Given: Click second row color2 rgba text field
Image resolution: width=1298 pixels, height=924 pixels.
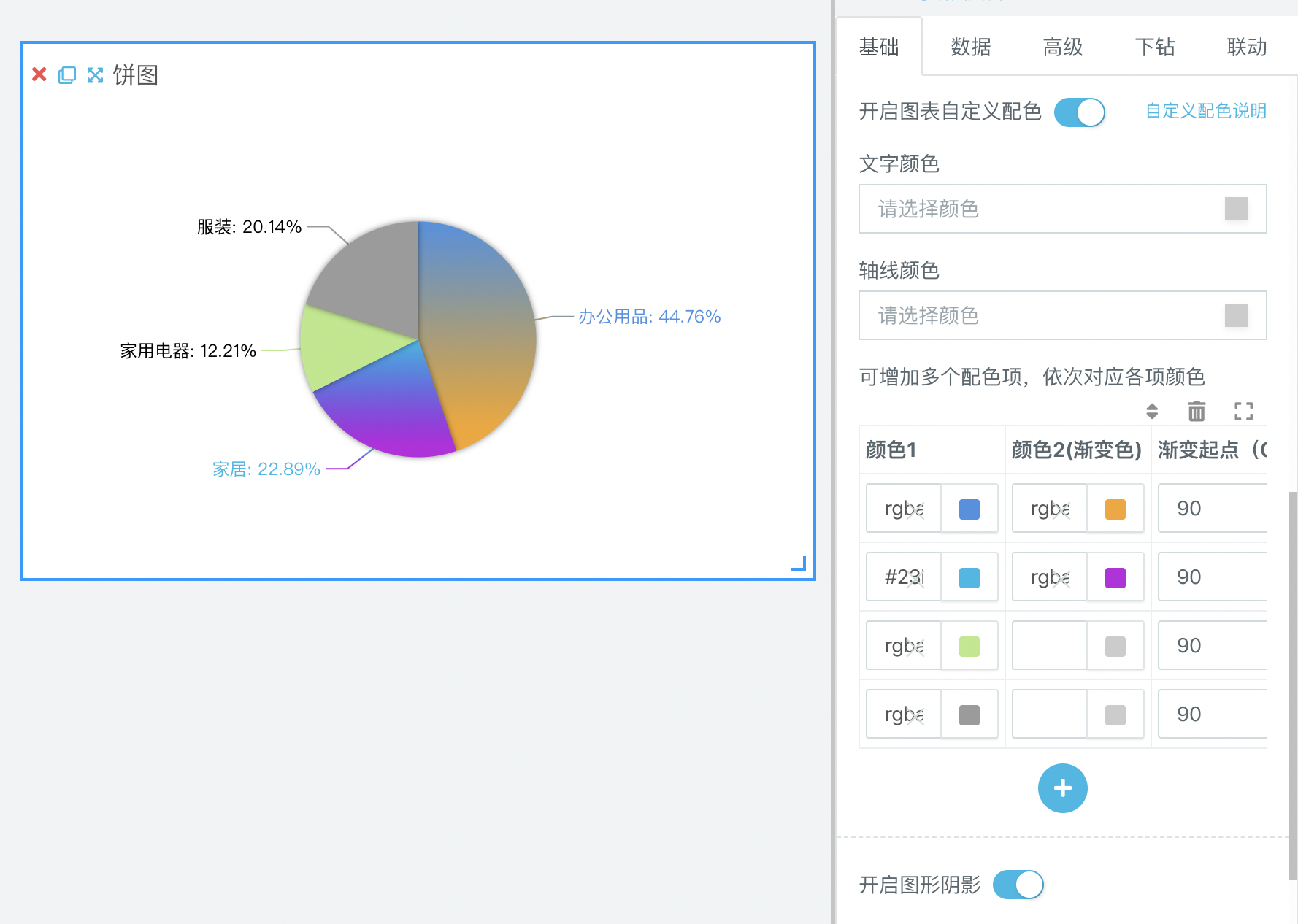Looking at the screenshot, I should coord(1050,577).
